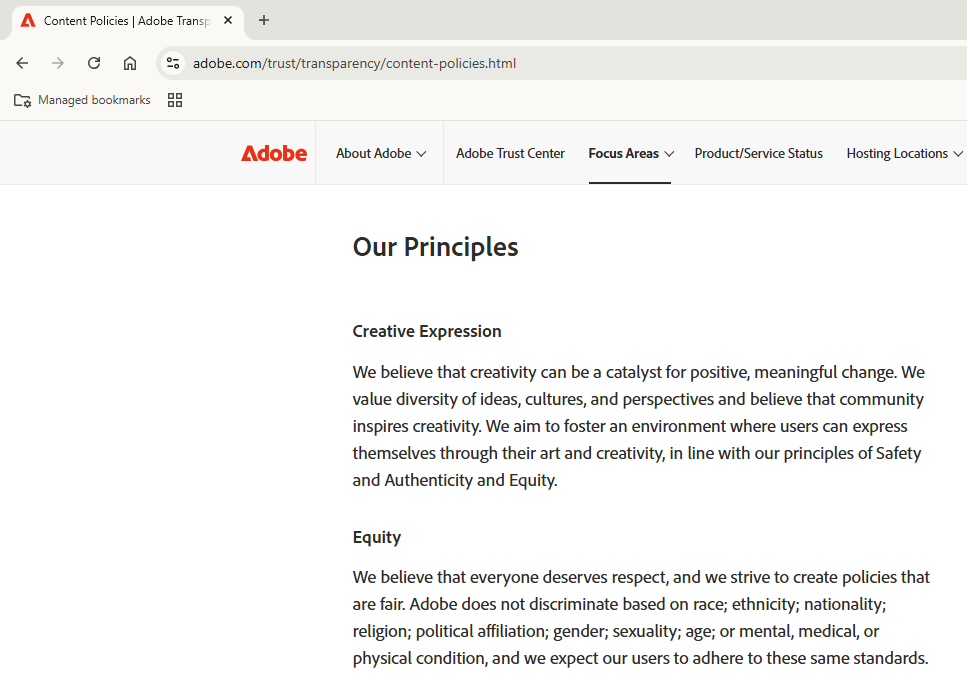Click the Creative Expression subheading
The width and height of the screenshot is (967, 686).
pos(427,331)
